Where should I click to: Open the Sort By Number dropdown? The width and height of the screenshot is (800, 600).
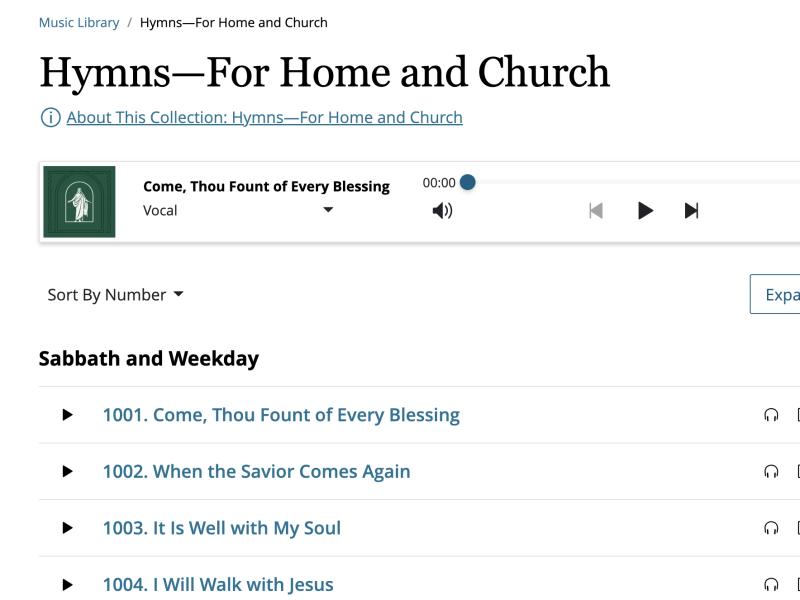coord(115,295)
